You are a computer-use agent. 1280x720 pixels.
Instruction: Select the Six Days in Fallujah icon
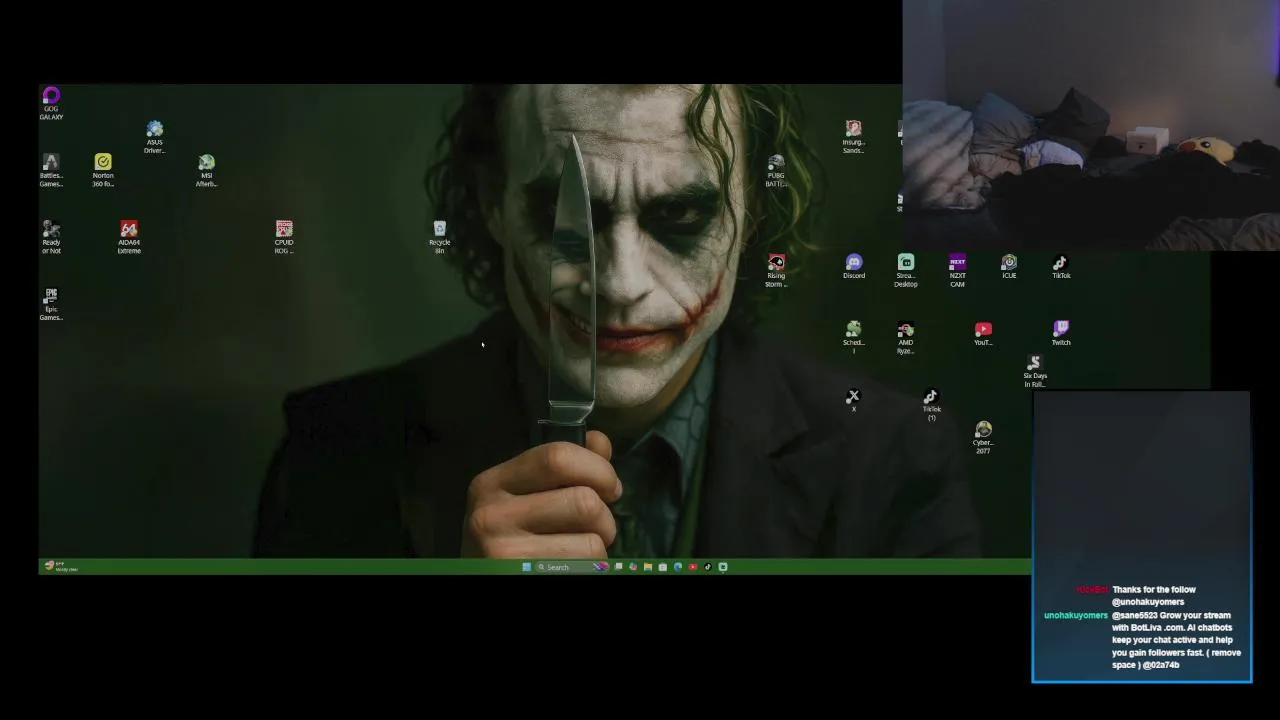[1034, 371]
